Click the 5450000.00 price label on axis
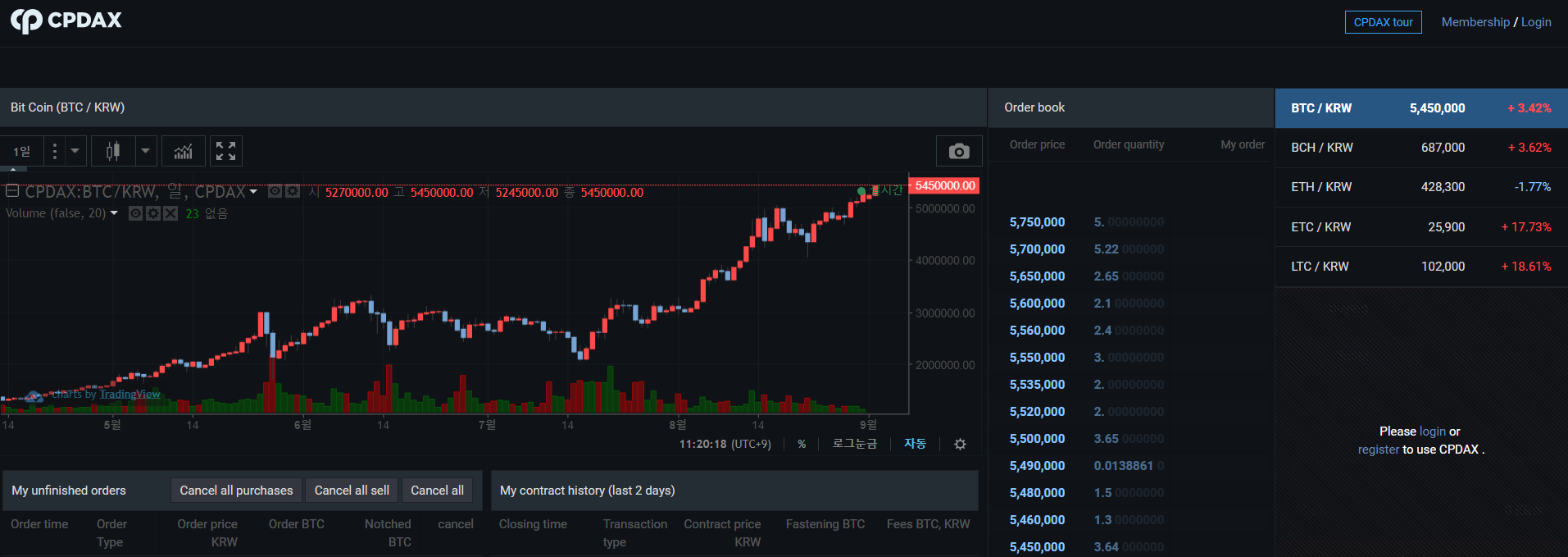This screenshot has height=557, width=1568. 945,185
